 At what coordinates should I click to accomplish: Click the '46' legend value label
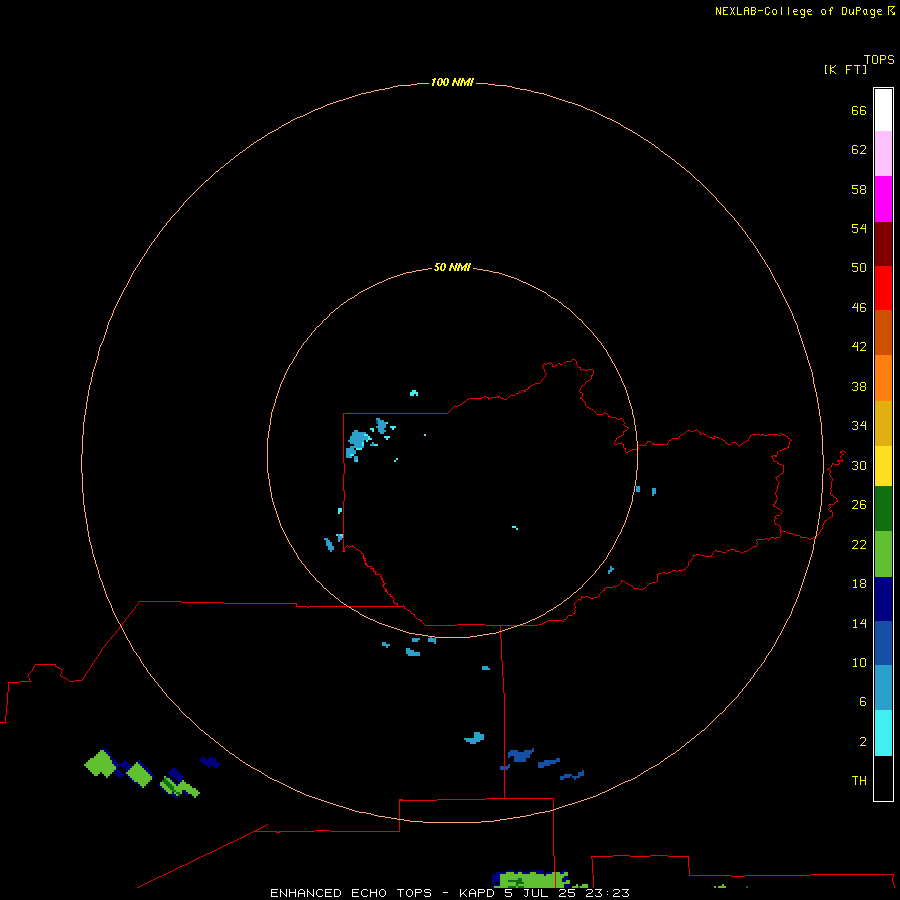pyautogui.click(x=859, y=308)
